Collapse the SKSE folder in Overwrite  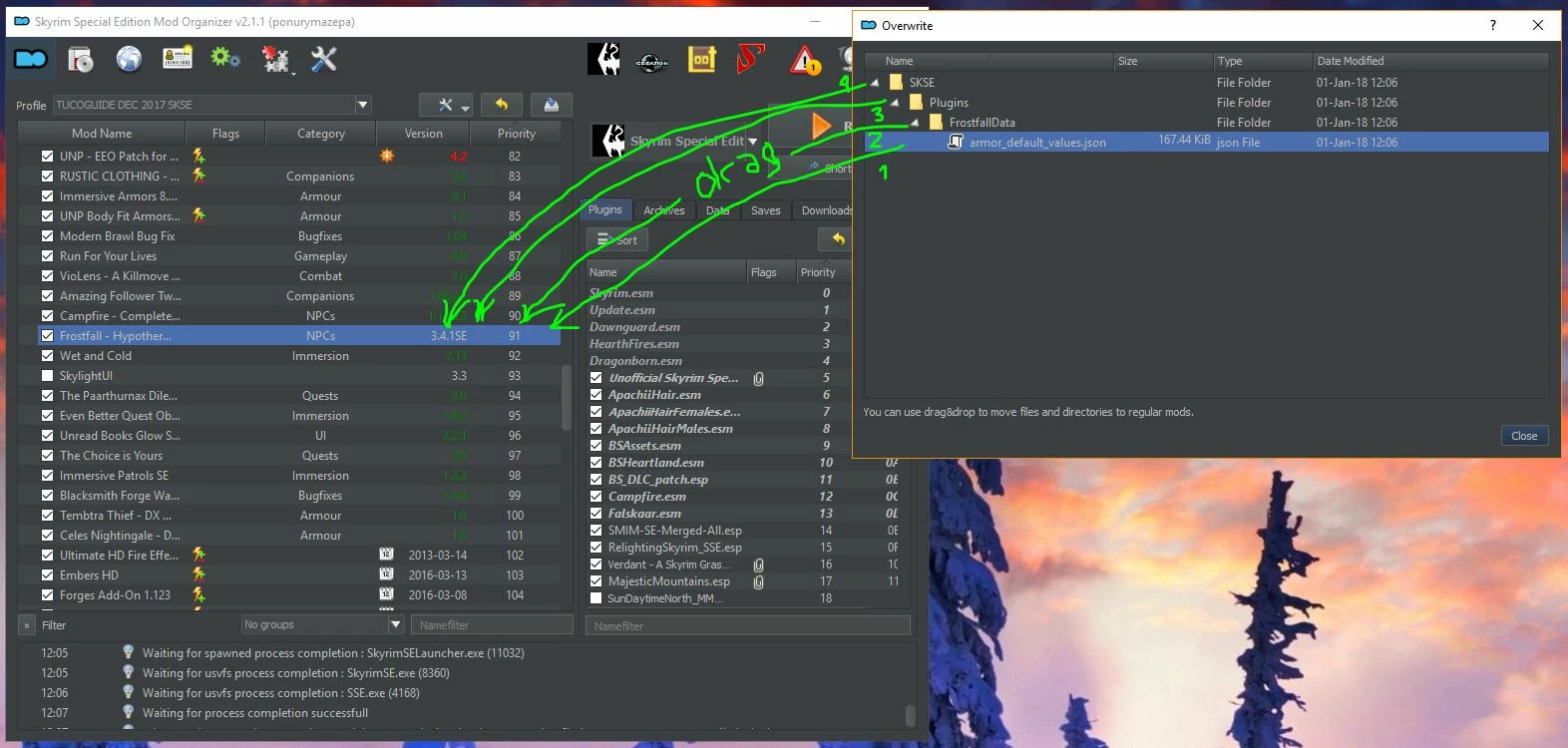click(x=875, y=83)
